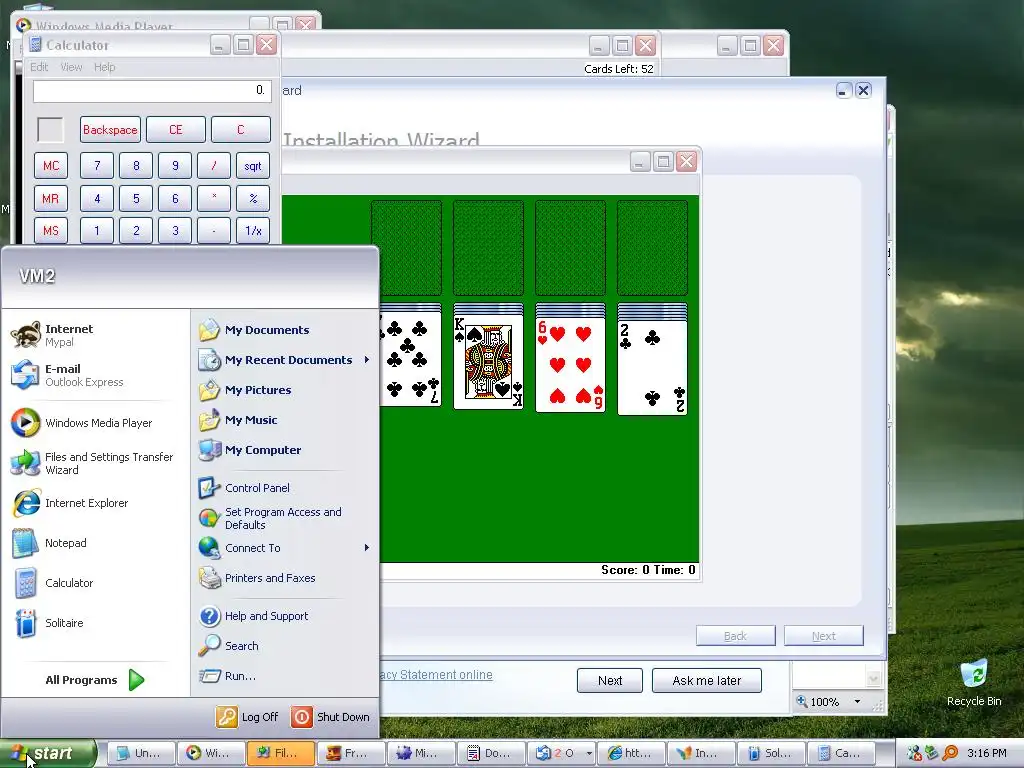Screen dimensions: 1024x768
Task: Click Calculator MS memory store button
Action: (51, 231)
